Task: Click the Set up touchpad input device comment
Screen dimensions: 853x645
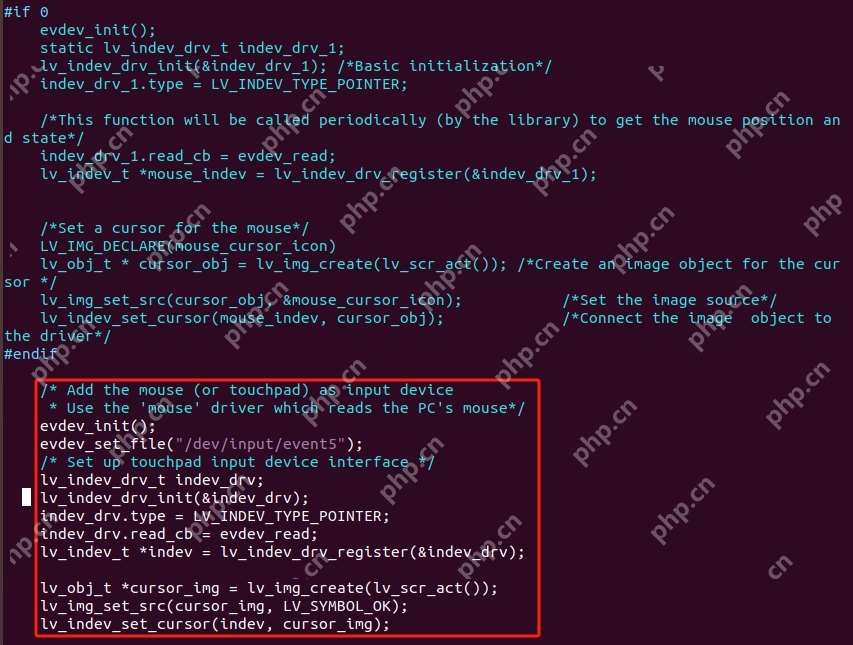Action: pos(237,462)
